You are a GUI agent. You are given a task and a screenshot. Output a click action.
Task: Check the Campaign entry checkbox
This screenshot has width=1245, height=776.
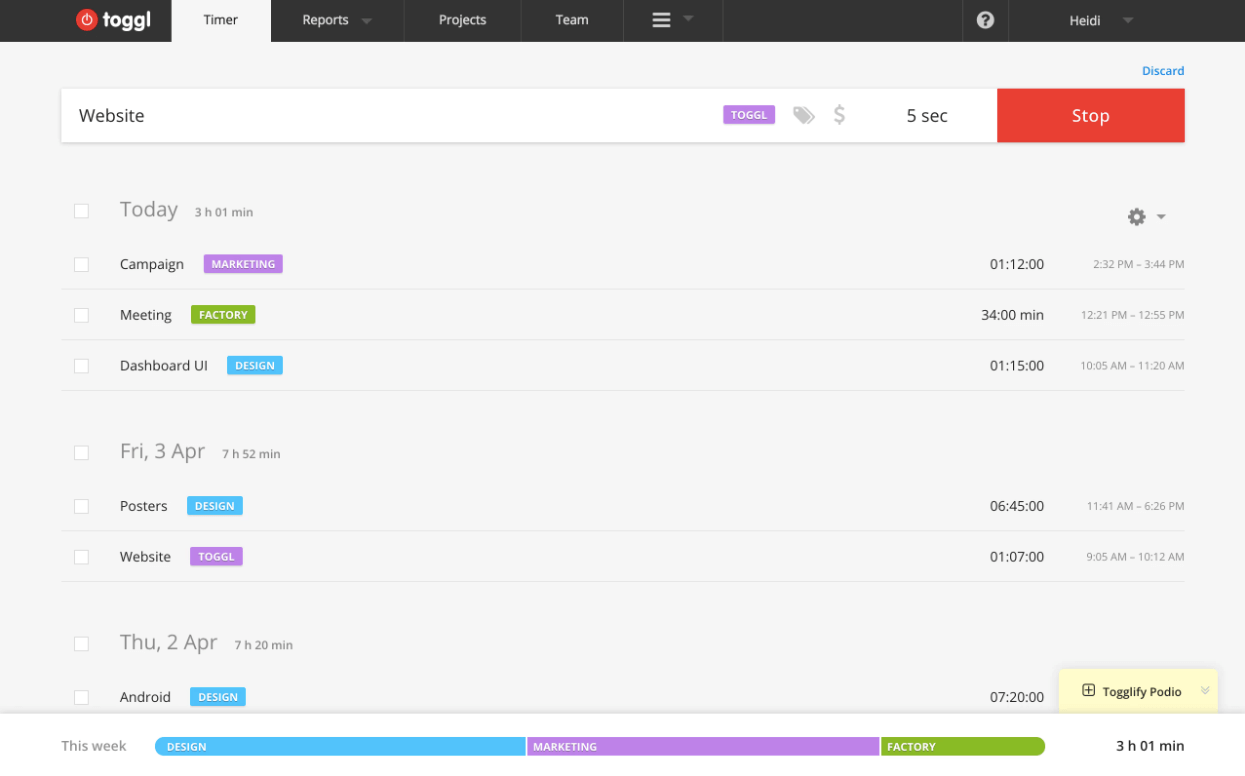tap(81, 265)
